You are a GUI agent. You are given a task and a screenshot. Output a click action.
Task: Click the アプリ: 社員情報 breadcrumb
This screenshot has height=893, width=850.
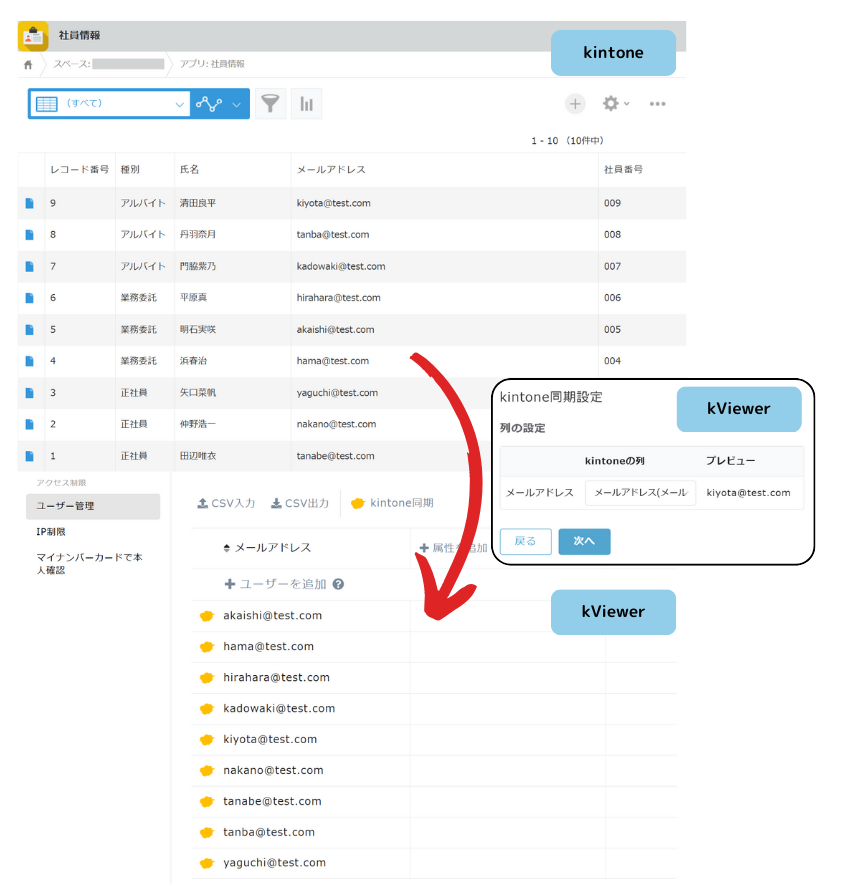coord(212,64)
